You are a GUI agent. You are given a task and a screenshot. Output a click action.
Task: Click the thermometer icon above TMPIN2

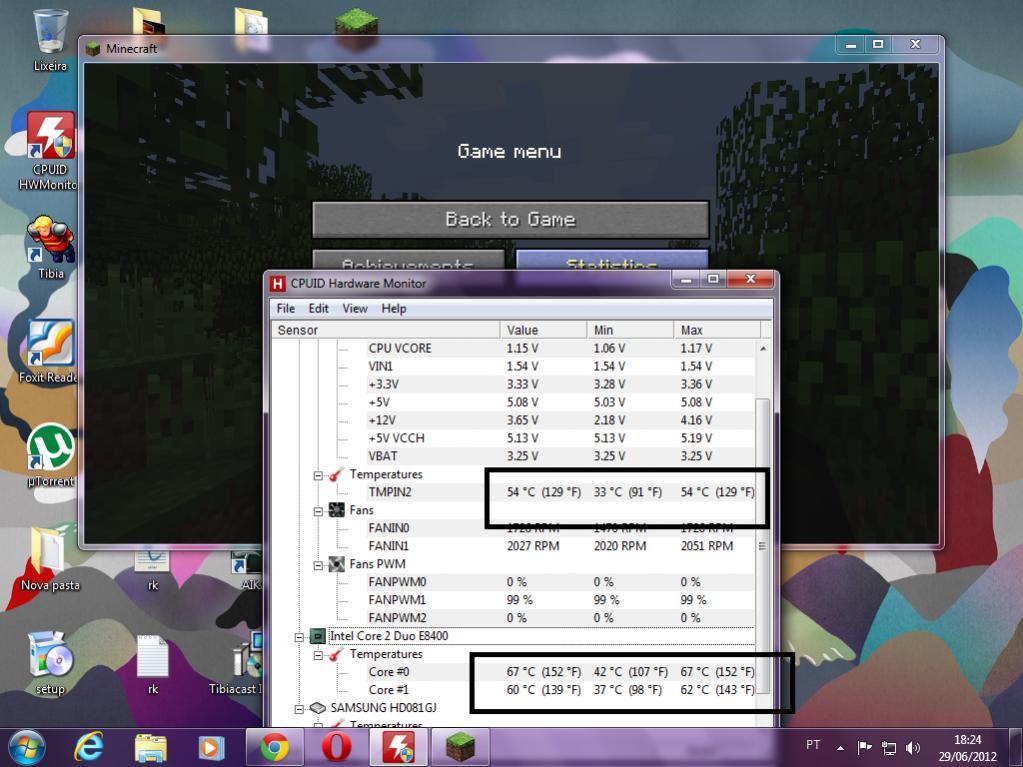point(337,474)
